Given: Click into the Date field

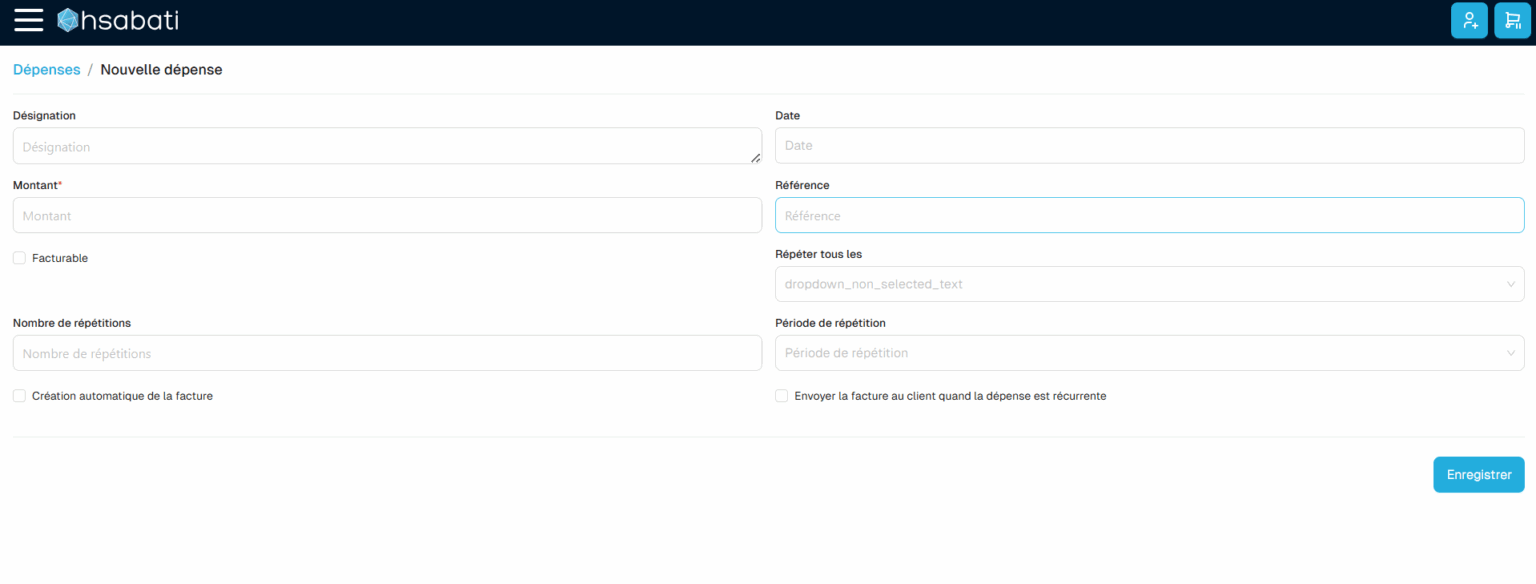Looking at the screenshot, I should coord(1149,146).
